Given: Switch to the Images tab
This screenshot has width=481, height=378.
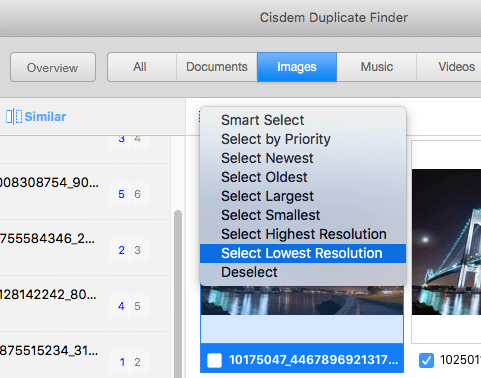Looking at the screenshot, I should point(297,67).
